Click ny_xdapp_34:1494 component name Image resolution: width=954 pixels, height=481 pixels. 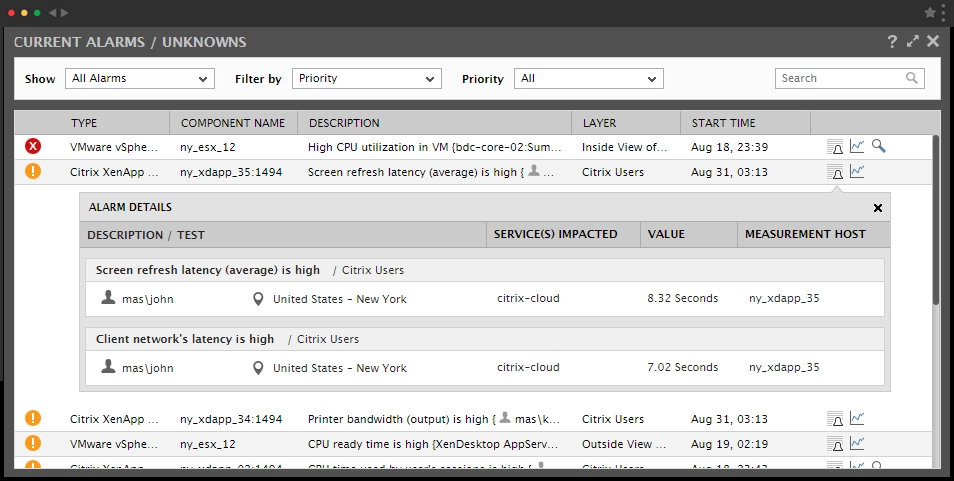(x=231, y=419)
